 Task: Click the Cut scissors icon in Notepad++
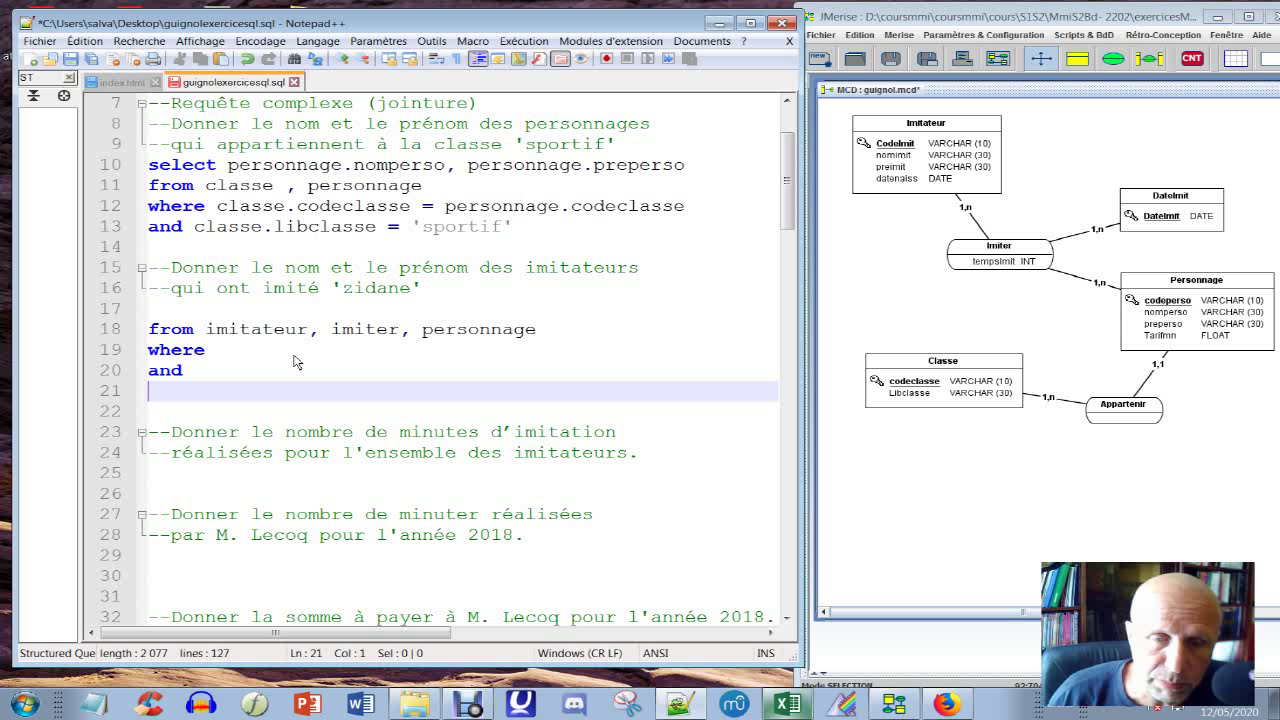[179, 59]
